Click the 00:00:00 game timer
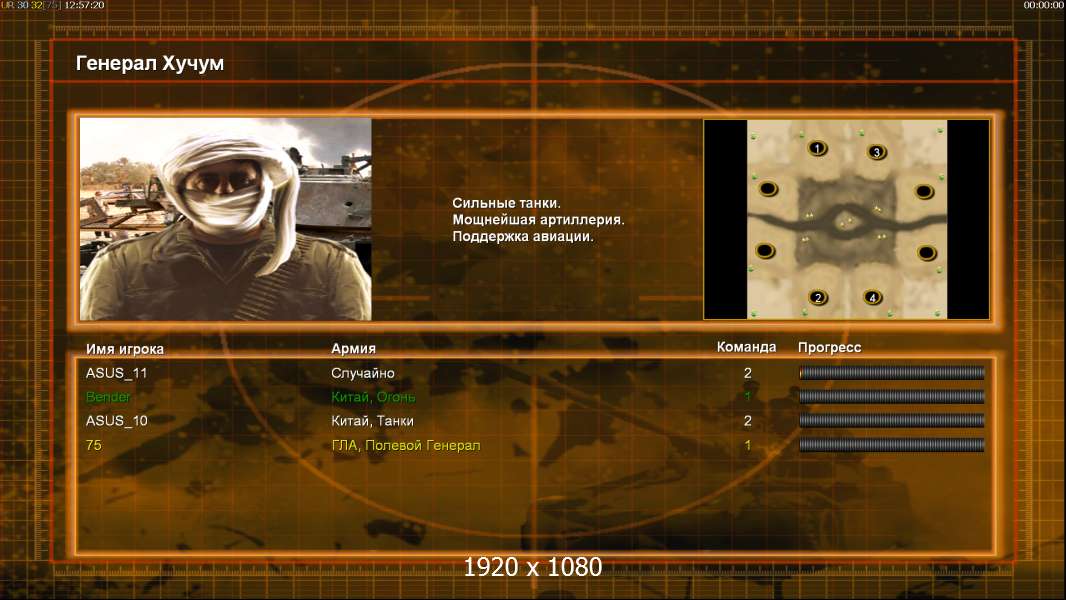Screen dimensions: 1066x600 click(x=1043, y=5)
